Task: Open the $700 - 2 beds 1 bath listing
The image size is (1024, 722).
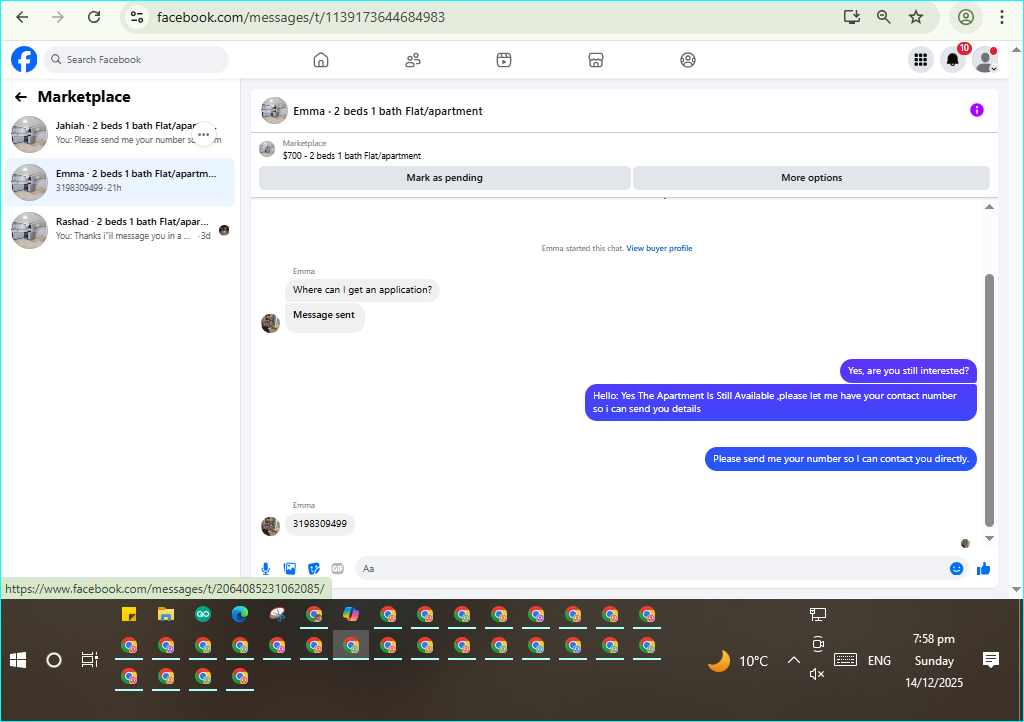Action: 351,156
